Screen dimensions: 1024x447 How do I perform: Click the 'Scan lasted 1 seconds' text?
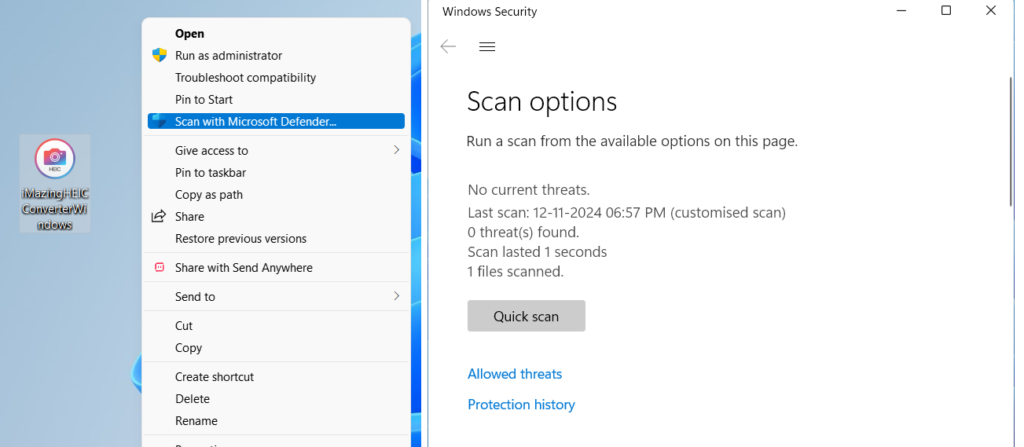(537, 252)
